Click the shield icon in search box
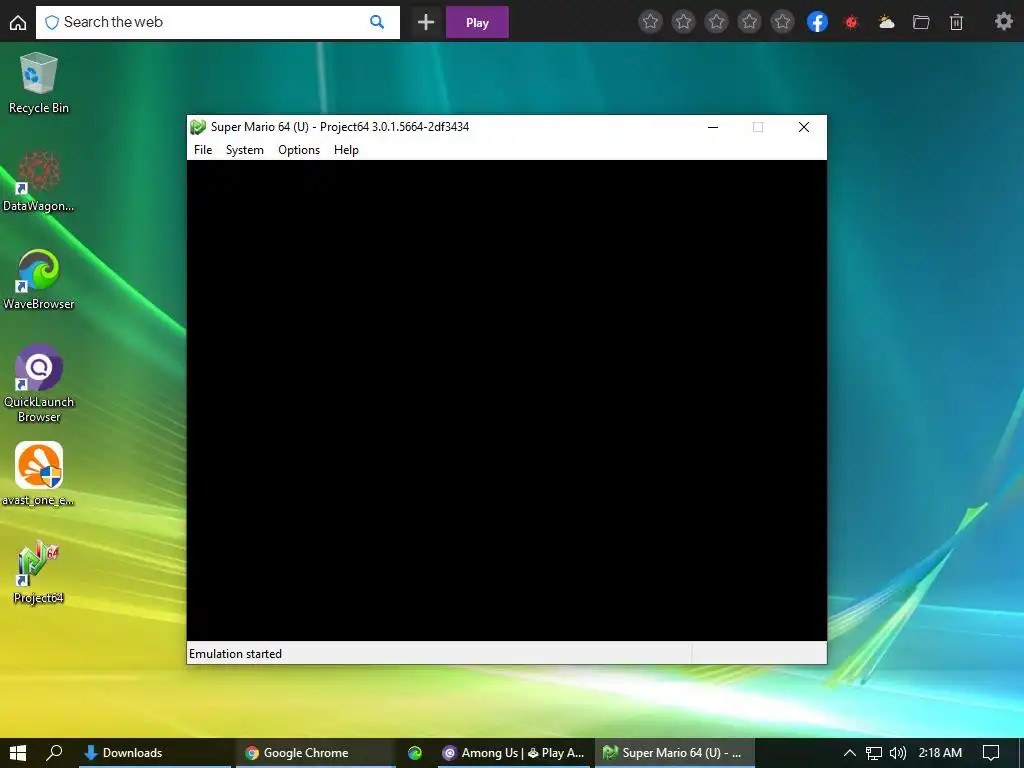Viewport: 1024px width, 768px height. 52,22
